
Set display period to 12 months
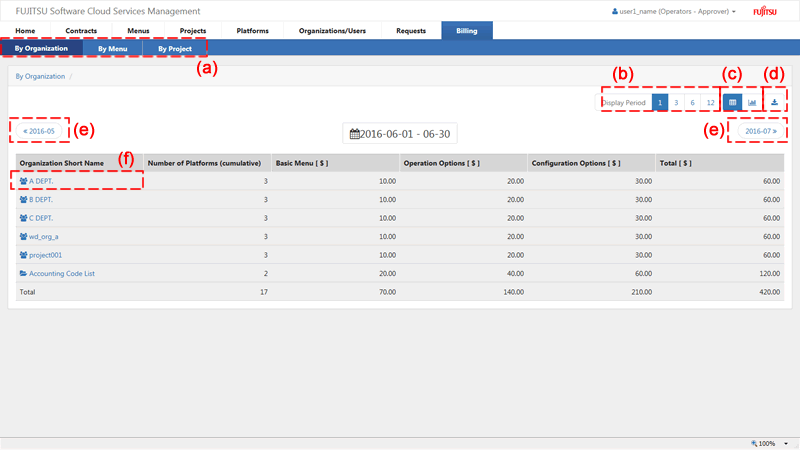click(709, 103)
